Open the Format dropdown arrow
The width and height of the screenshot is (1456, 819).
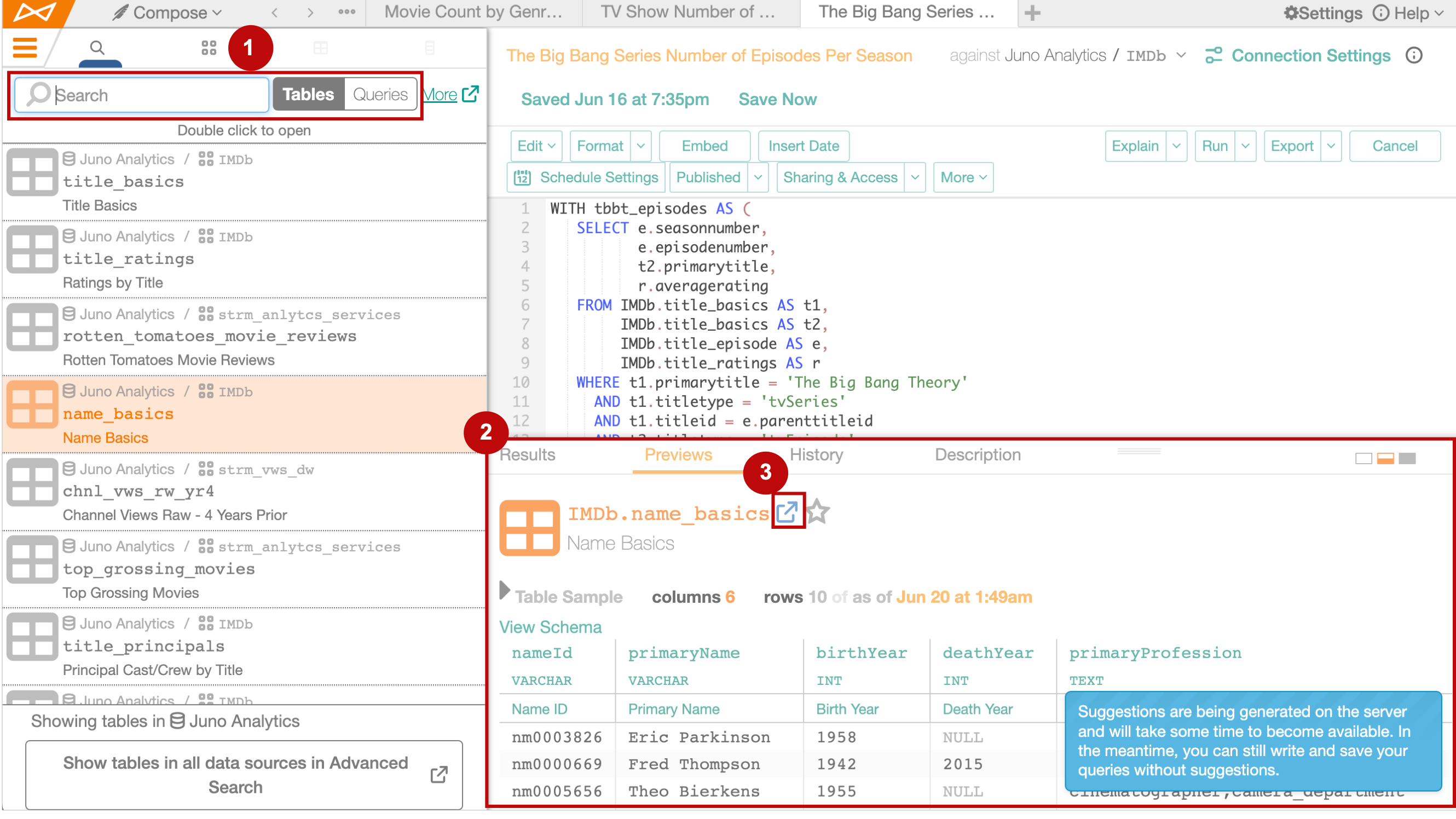640,146
